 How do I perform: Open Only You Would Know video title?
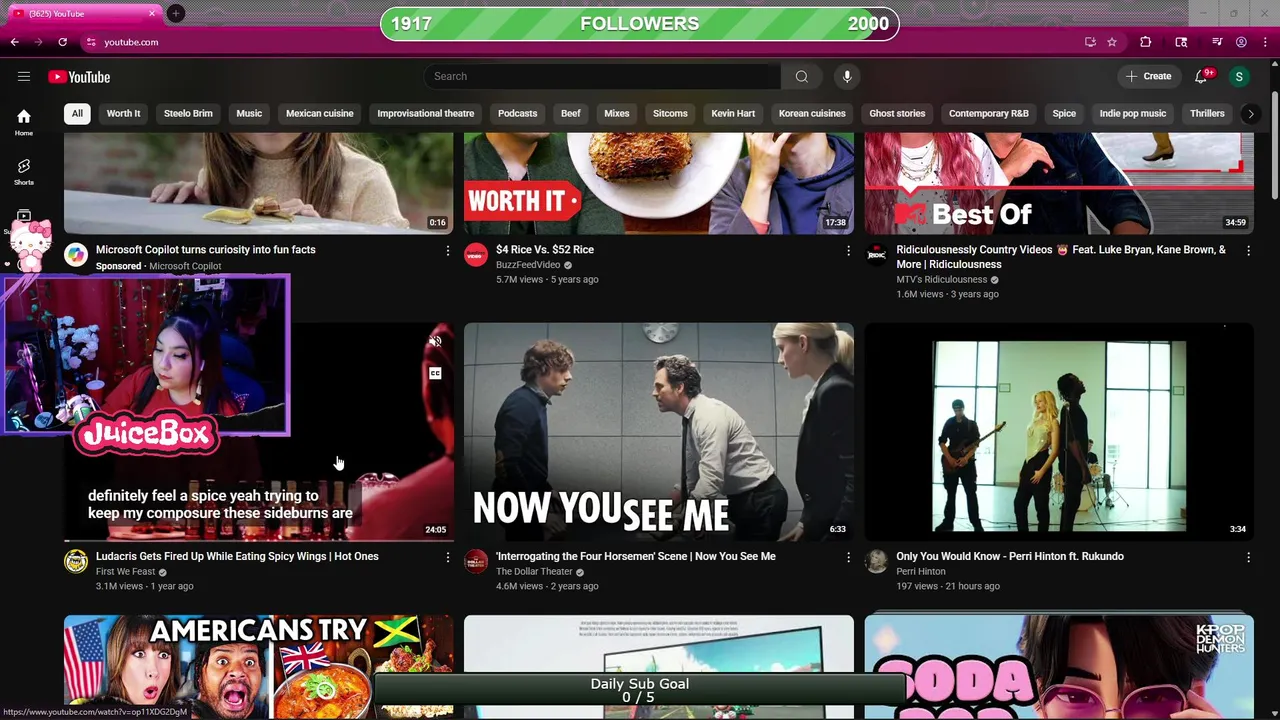(1010, 556)
